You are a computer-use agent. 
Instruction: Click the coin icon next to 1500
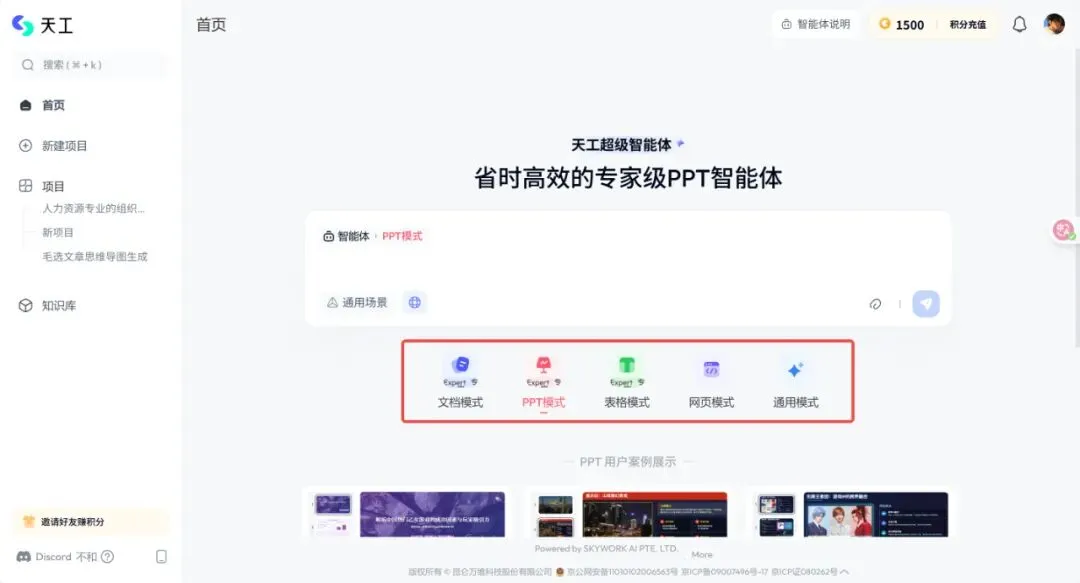pos(884,24)
